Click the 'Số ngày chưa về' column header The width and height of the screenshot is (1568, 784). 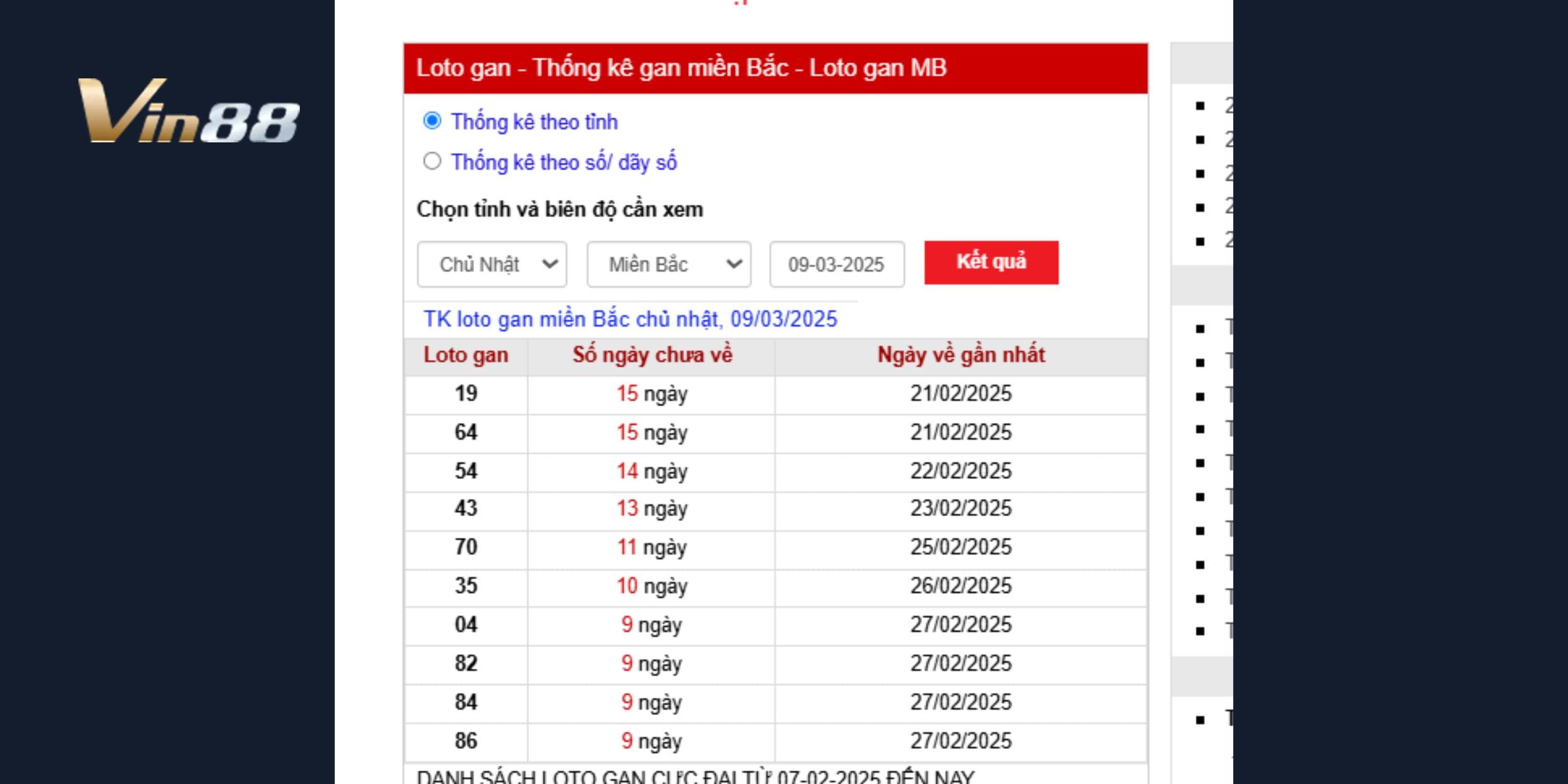pyautogui.click(x=652, y=356)
